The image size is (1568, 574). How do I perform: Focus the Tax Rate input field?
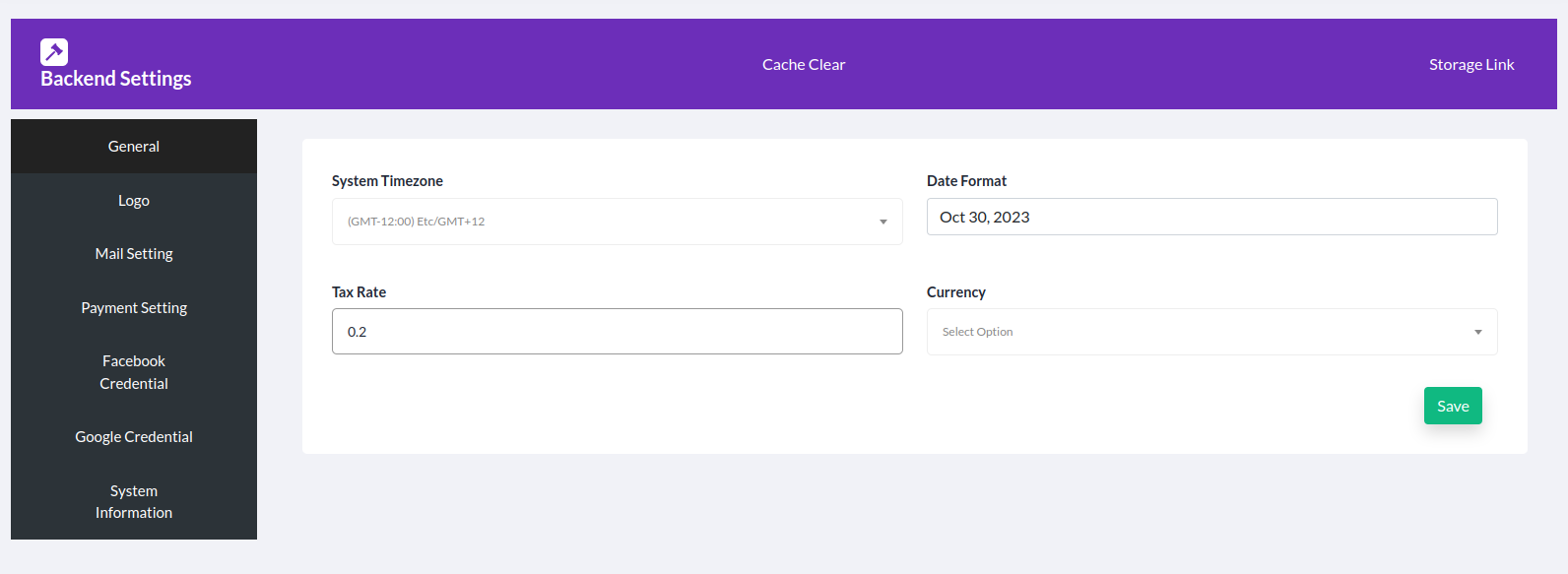pyautogui.click(x=618, y=332)
